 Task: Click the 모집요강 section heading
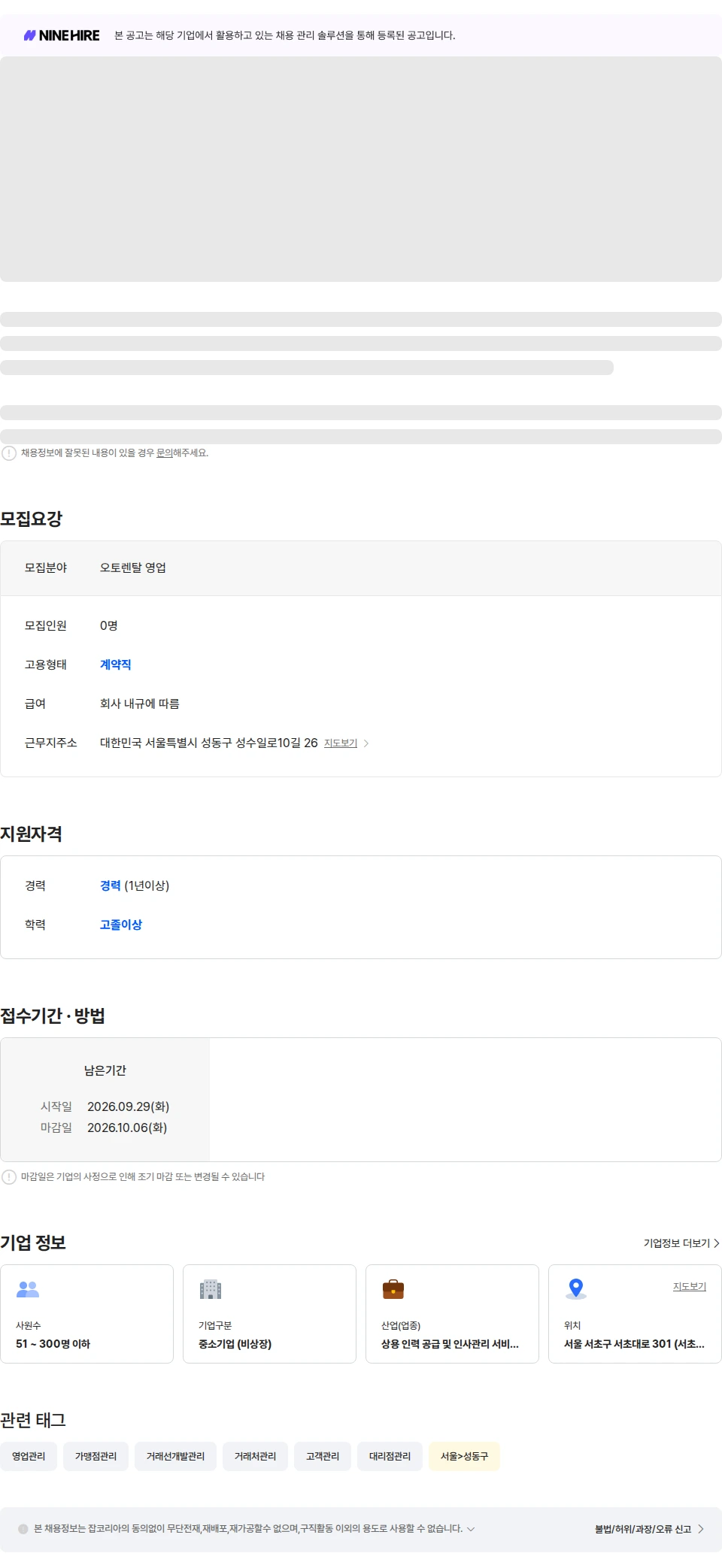(x=32, y=519)
